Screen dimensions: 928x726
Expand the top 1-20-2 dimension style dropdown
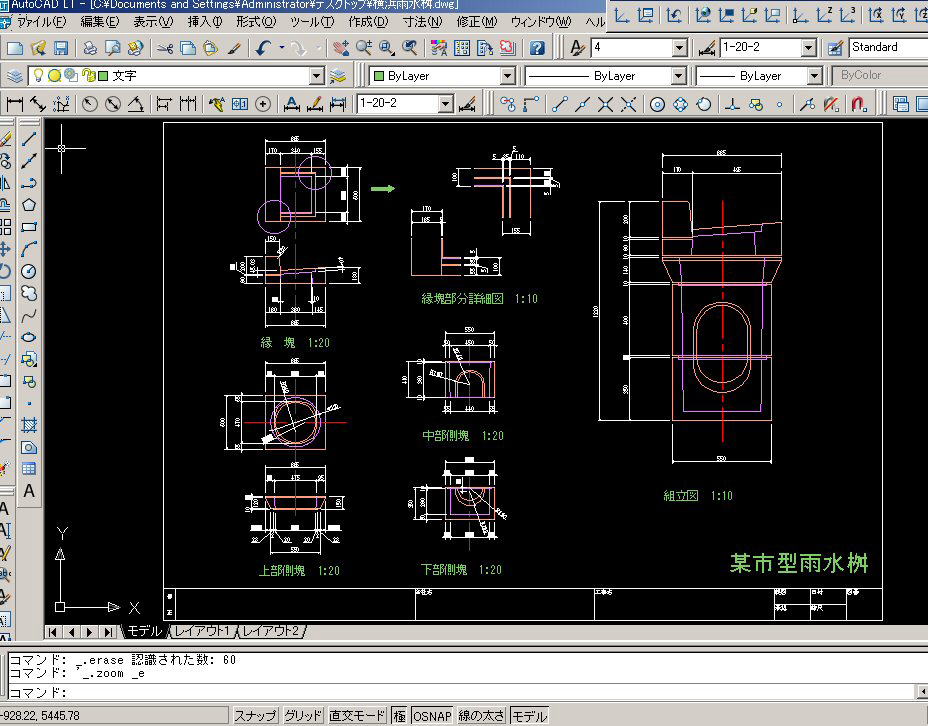click(x=808, y=47)
